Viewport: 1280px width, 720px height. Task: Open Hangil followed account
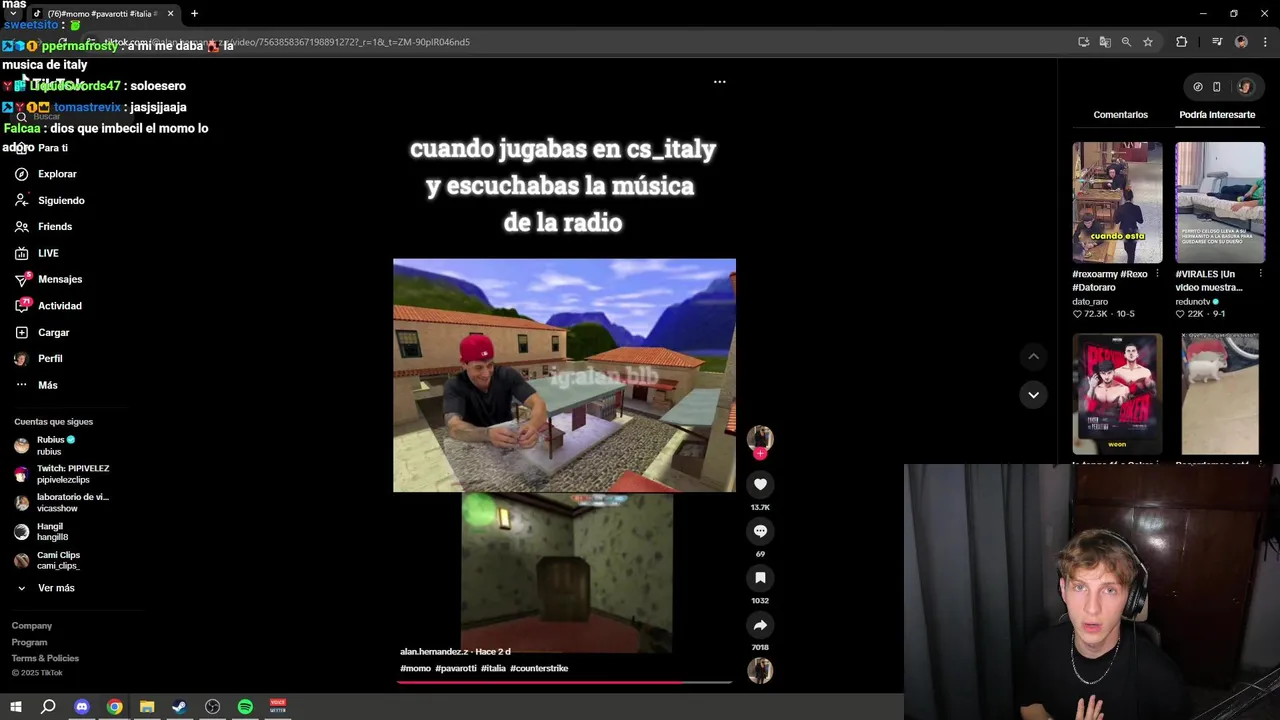point(41,532)
